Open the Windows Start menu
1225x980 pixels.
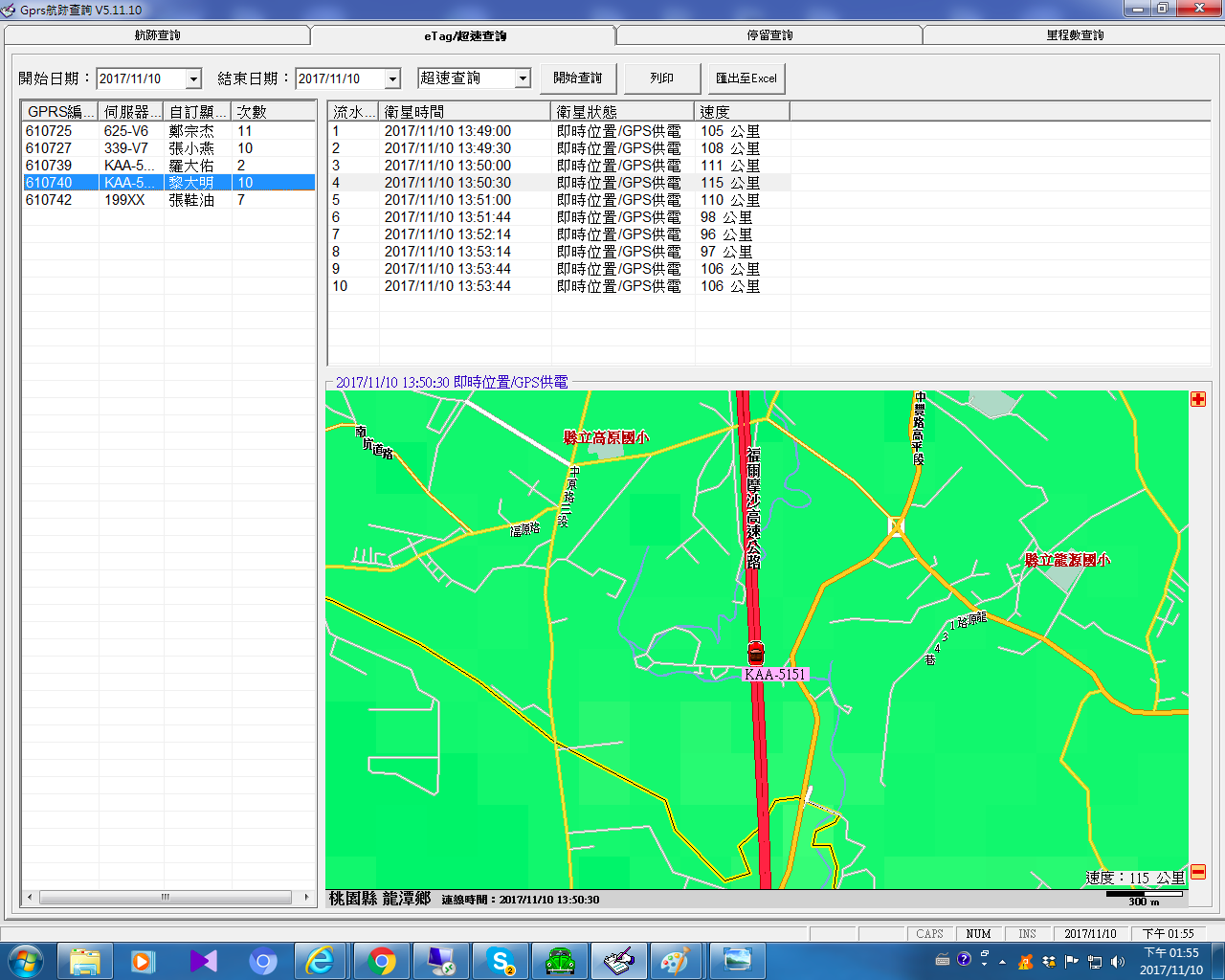(x=25, y=961)
